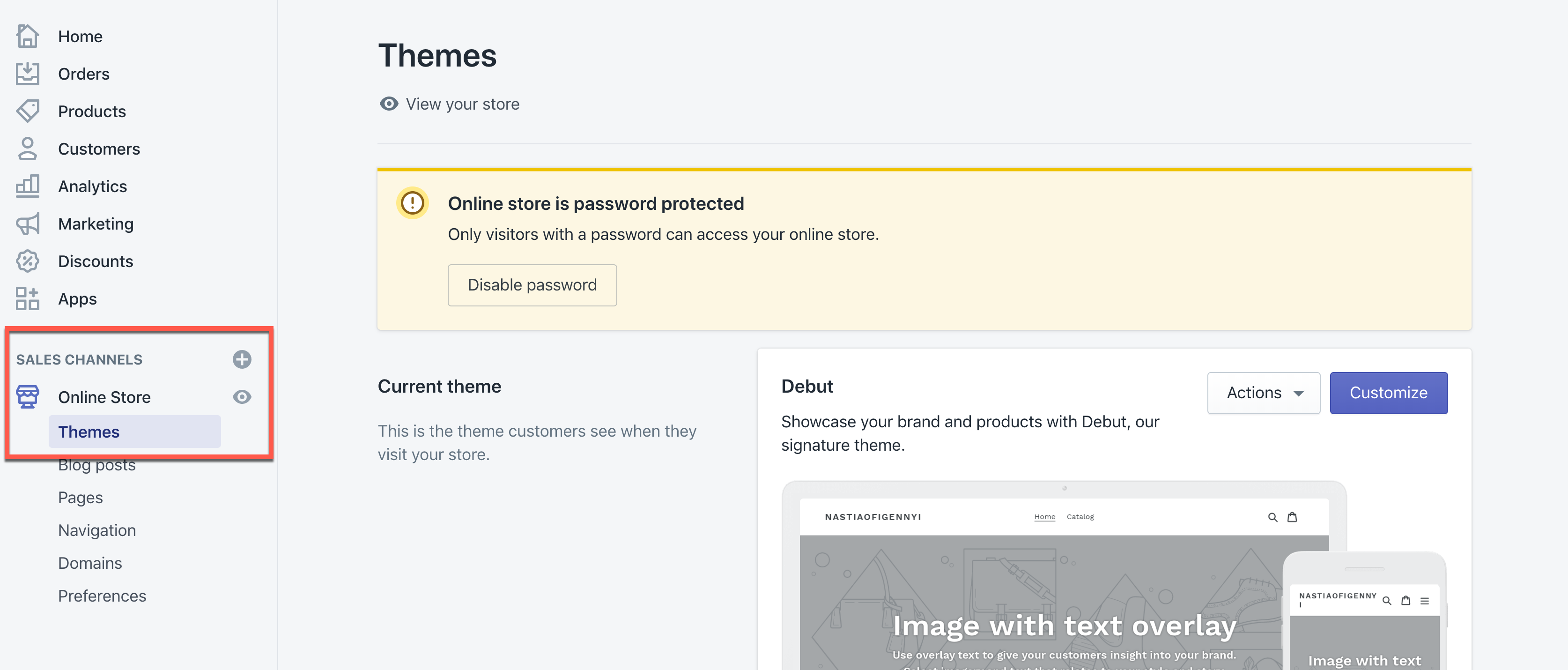
Task: Click the Customers person icon
Action: pos(27,149)
